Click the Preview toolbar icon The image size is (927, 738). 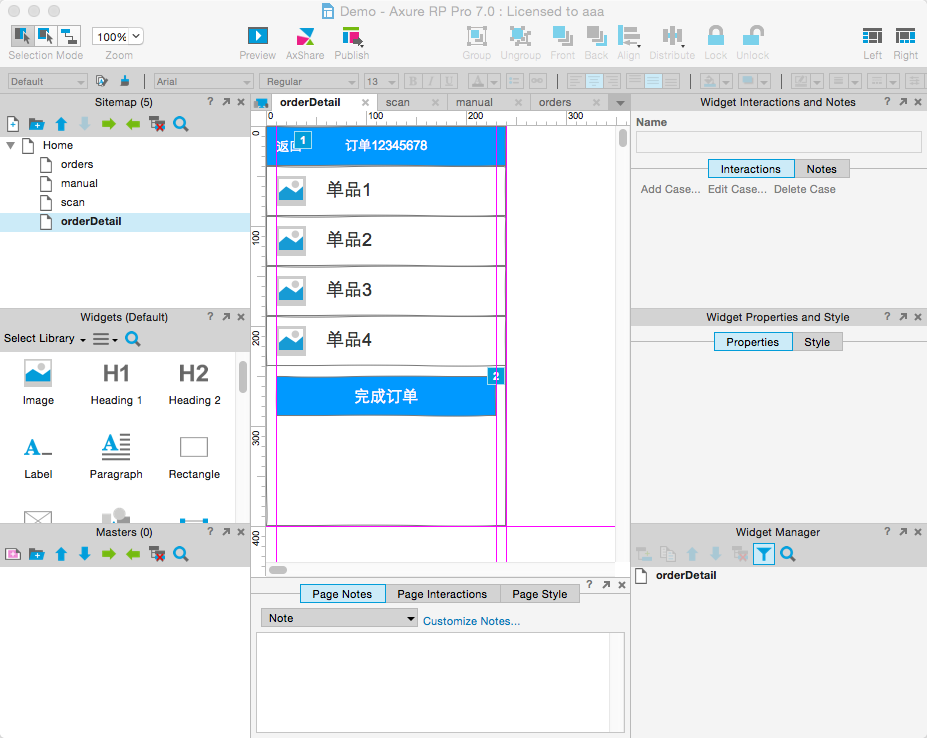[257, 36]
